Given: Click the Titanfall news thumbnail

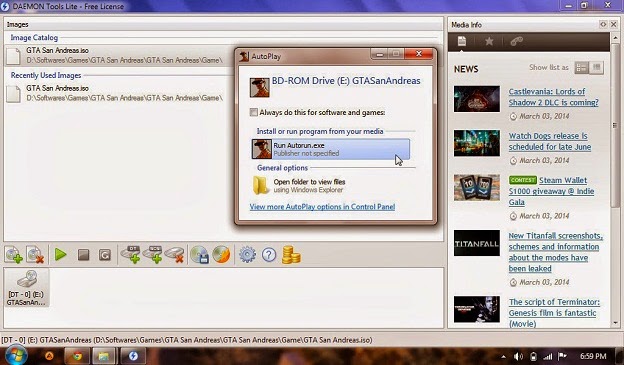Looking at the screenshot, I should point(477,243).
